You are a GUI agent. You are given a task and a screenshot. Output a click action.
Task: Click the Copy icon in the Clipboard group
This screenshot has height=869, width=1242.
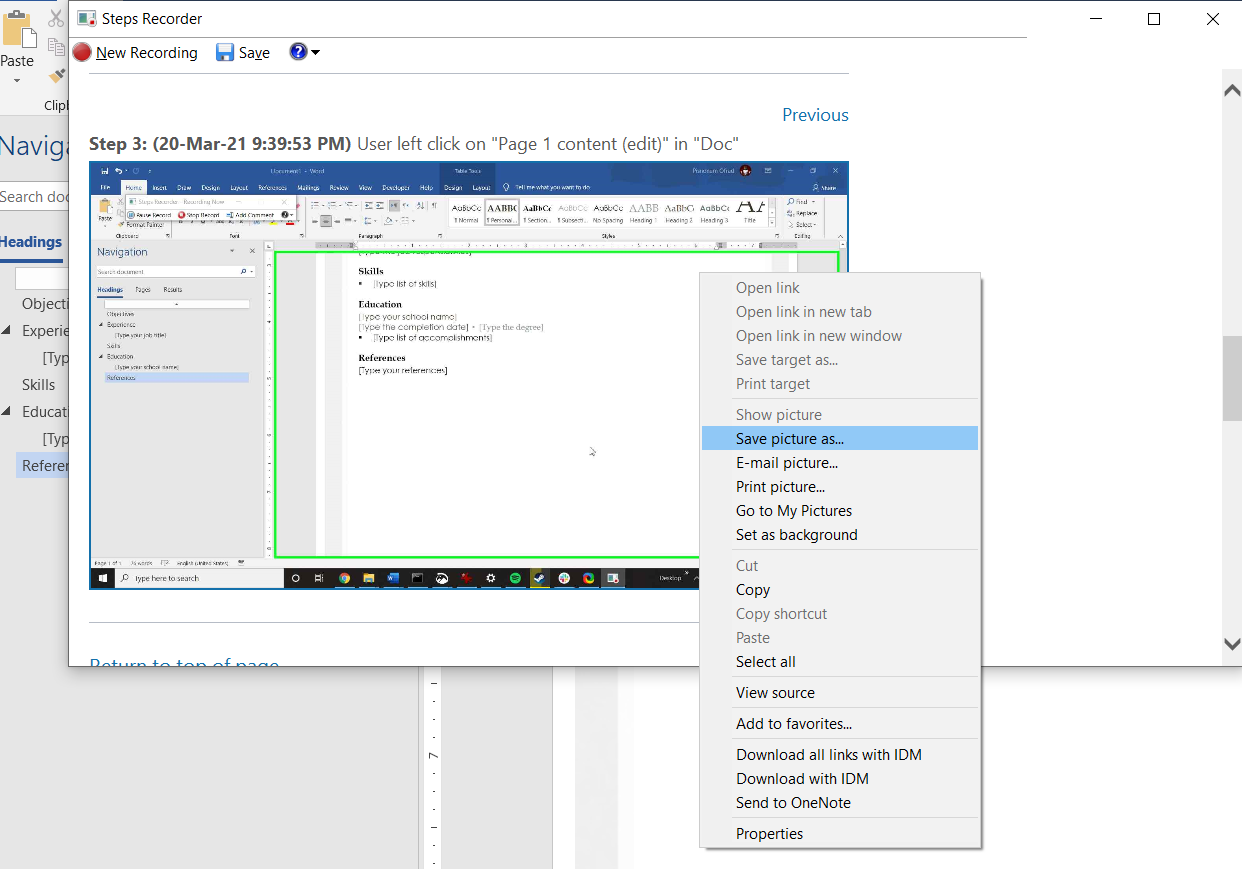tap(56, 47)
